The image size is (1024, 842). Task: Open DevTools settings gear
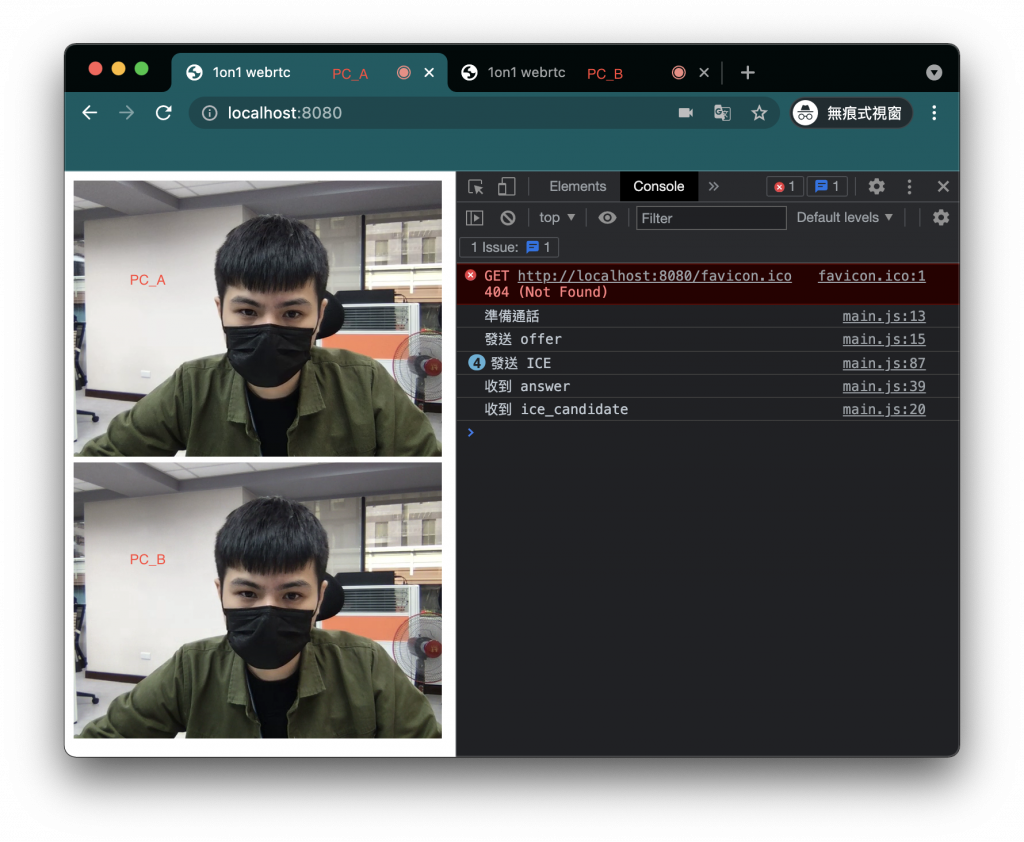coord(876,187)
